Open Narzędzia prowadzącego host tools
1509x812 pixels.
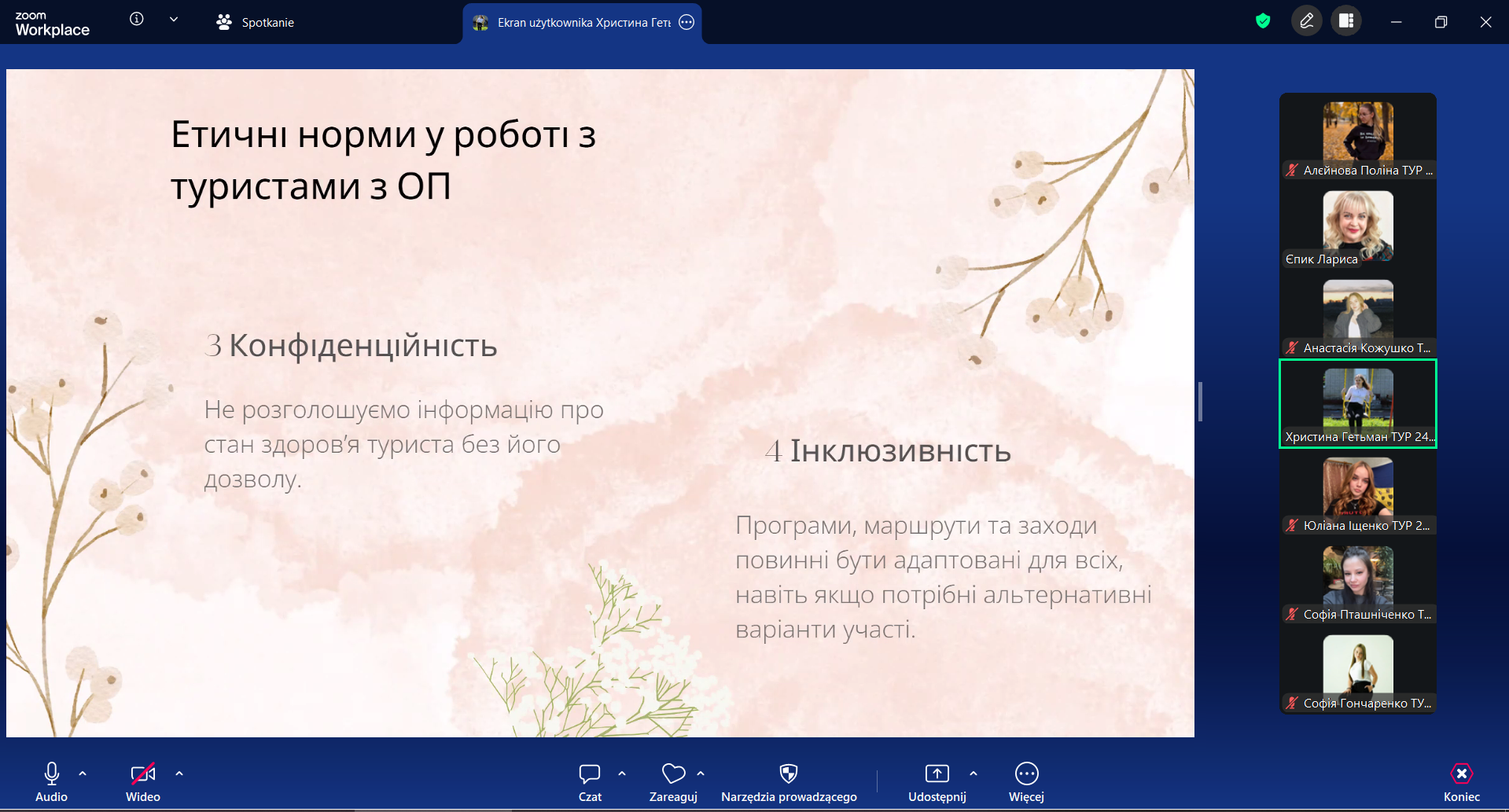point(788,782)
